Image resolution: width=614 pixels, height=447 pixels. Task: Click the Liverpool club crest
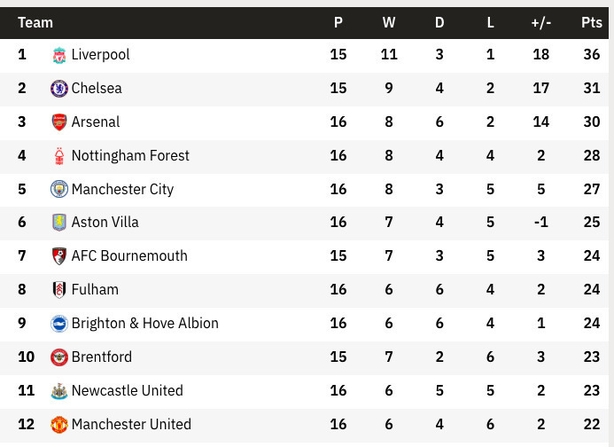[x=59, y=55]
